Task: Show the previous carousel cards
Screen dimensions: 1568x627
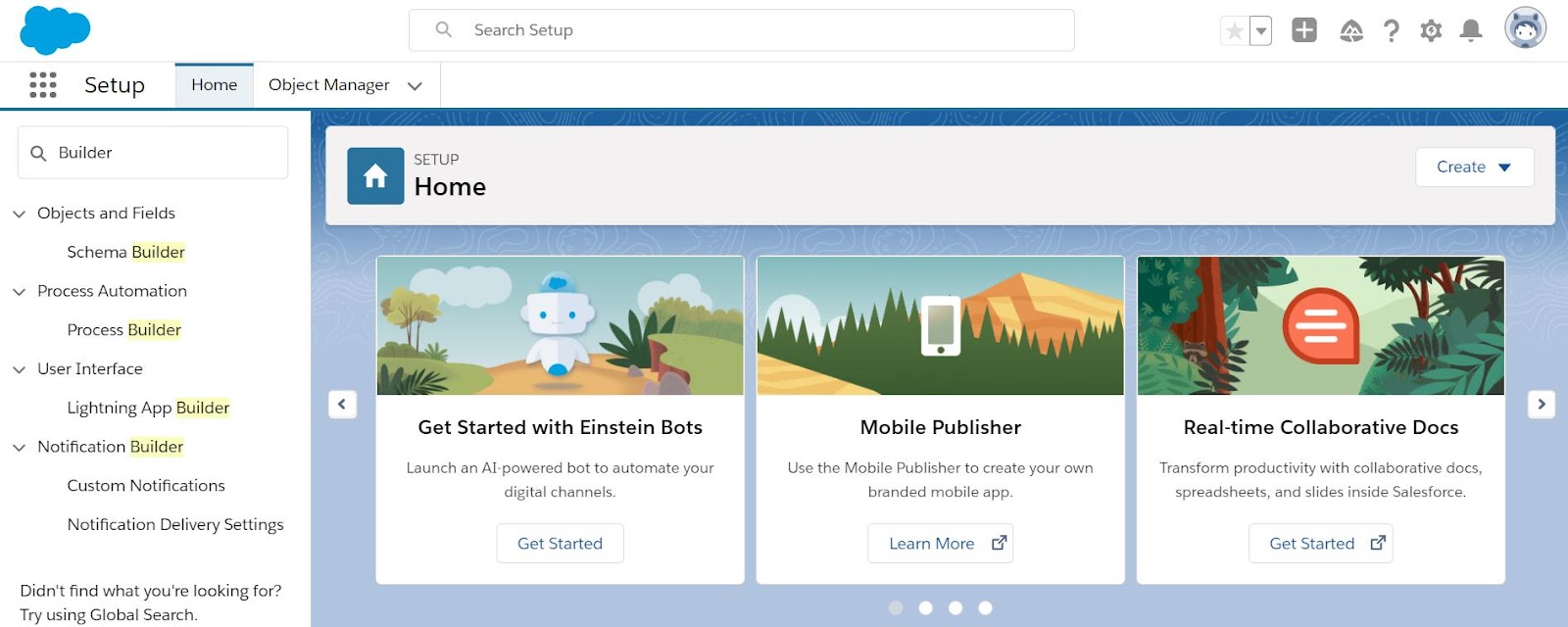Action: point(342,404)
